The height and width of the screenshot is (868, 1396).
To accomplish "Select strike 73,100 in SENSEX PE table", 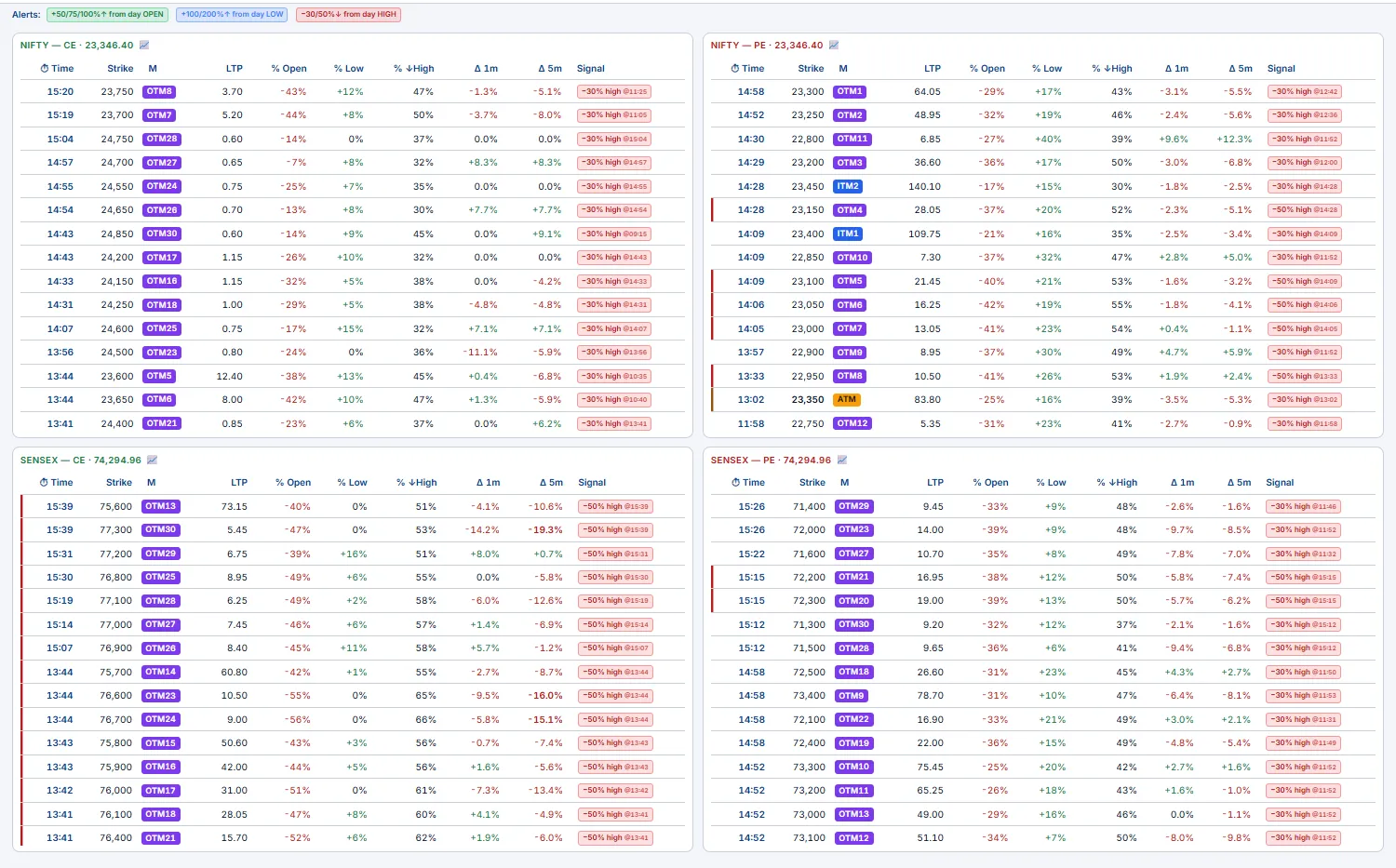I will click(x=809, y=837).
